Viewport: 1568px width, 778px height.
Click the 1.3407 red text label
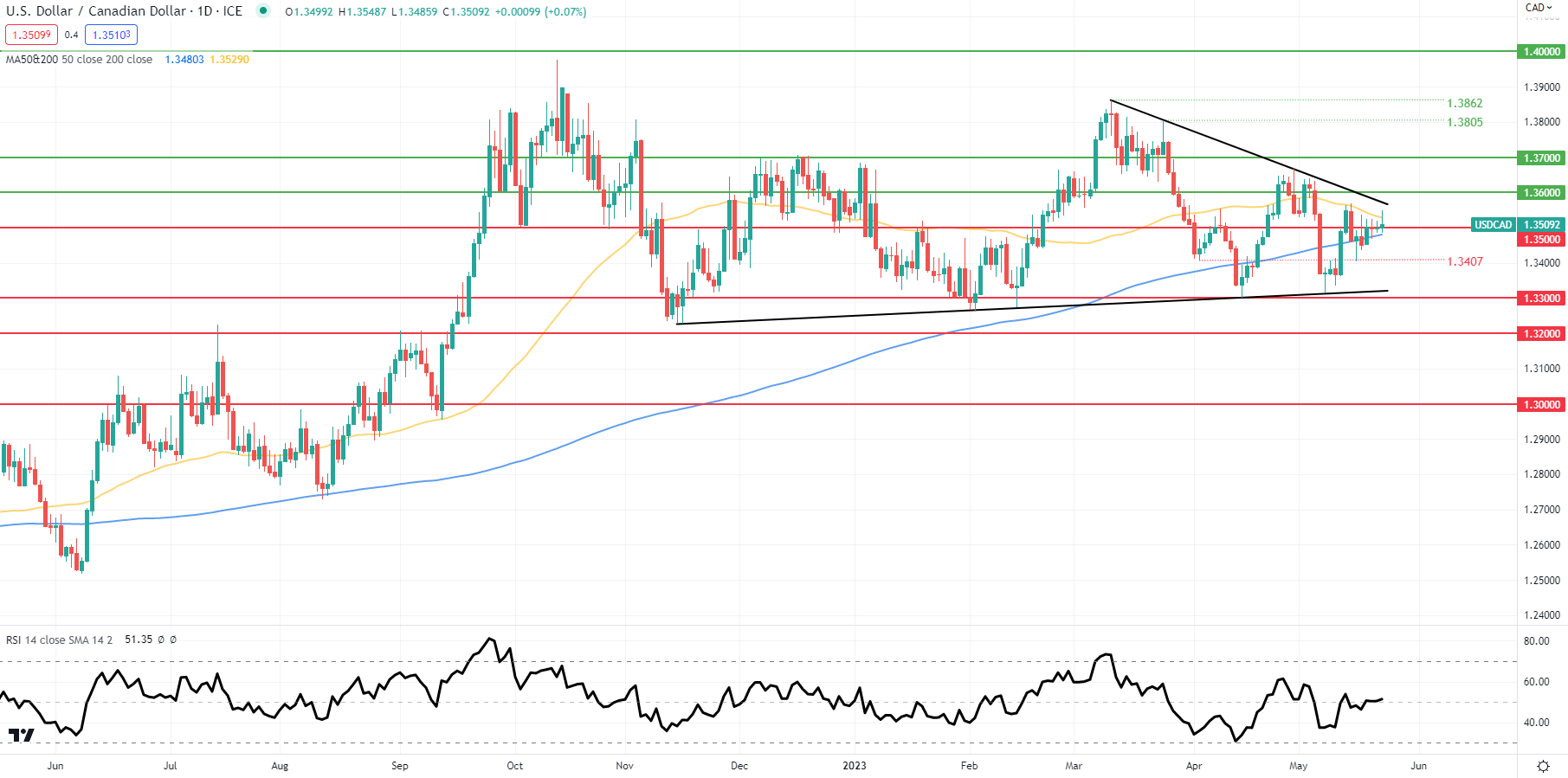coord(1465,261)
